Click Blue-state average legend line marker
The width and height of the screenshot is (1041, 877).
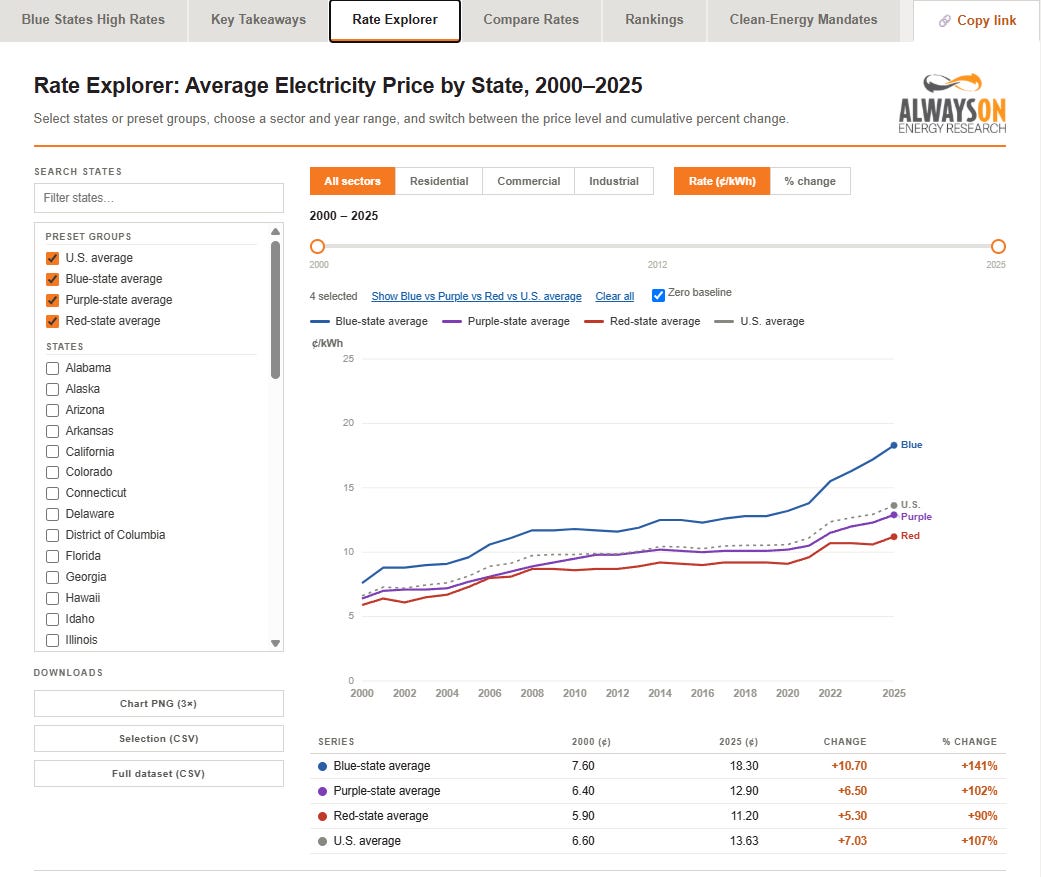coord(320,321)
